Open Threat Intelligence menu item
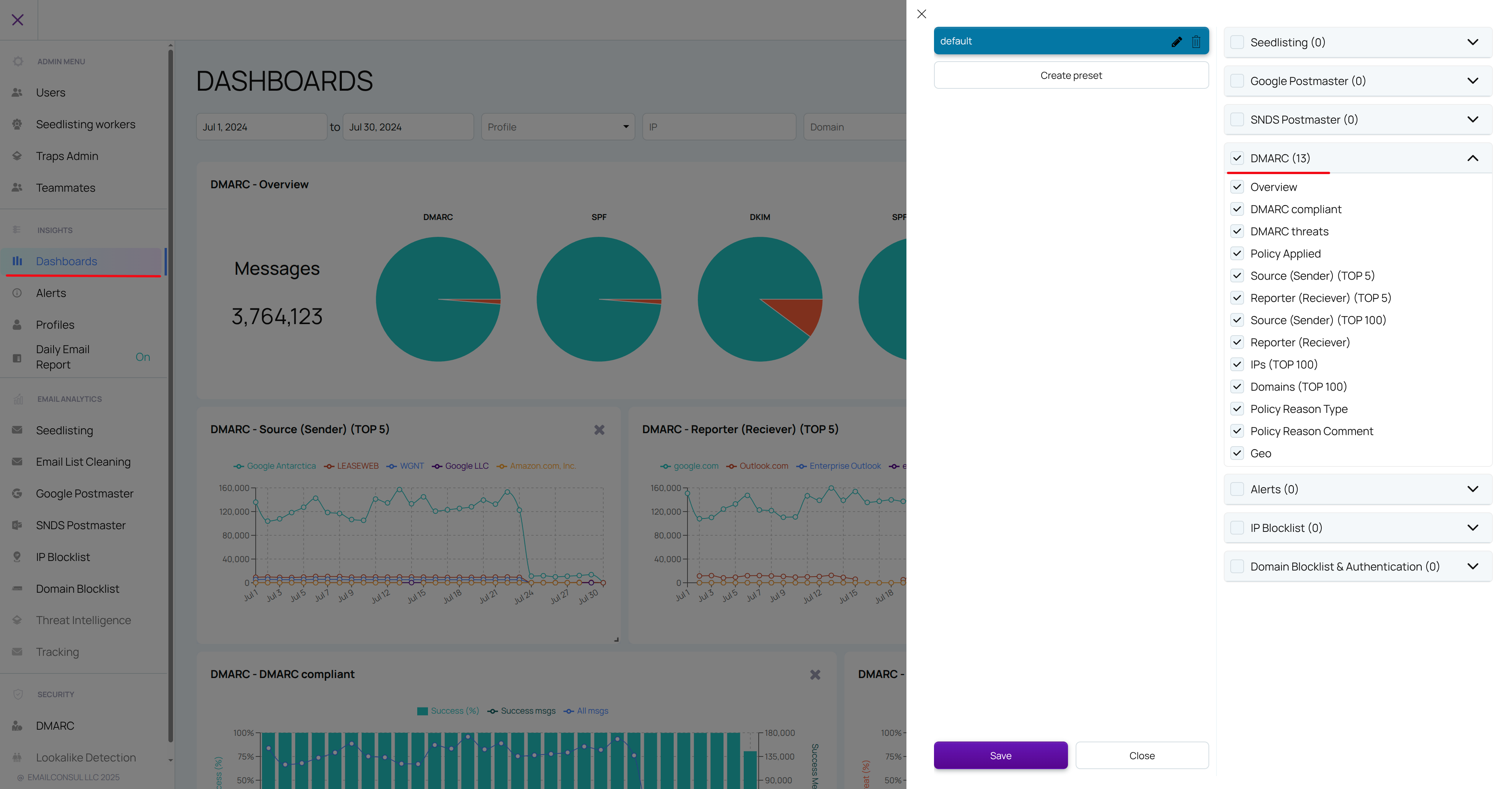1512x789 pixels. click(x=83, y=620)
